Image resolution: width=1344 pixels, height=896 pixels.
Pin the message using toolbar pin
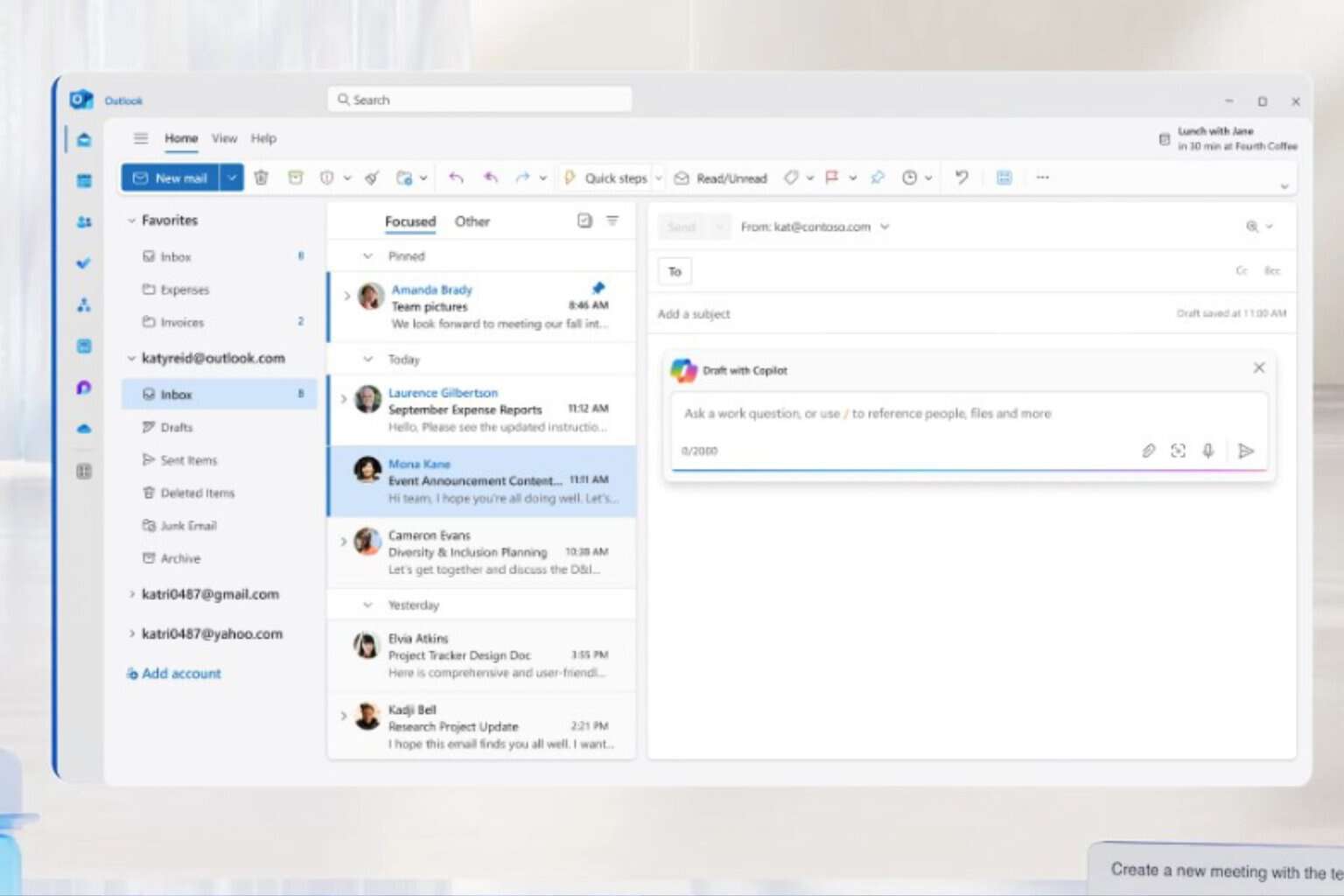pos(878,178)
